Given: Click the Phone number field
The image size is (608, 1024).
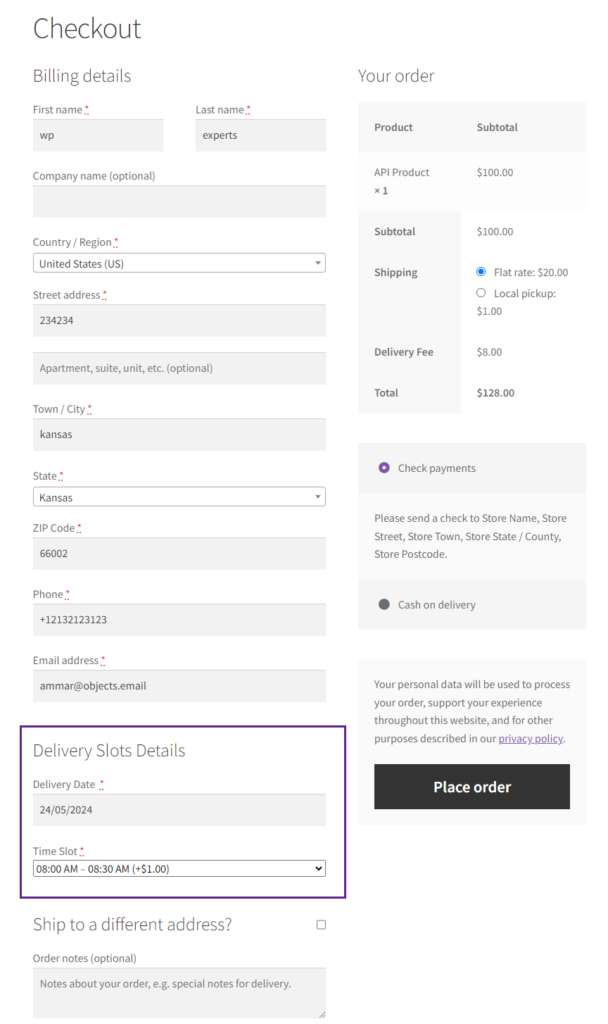Looking at the screenshot, I should [x=179, y=620].
